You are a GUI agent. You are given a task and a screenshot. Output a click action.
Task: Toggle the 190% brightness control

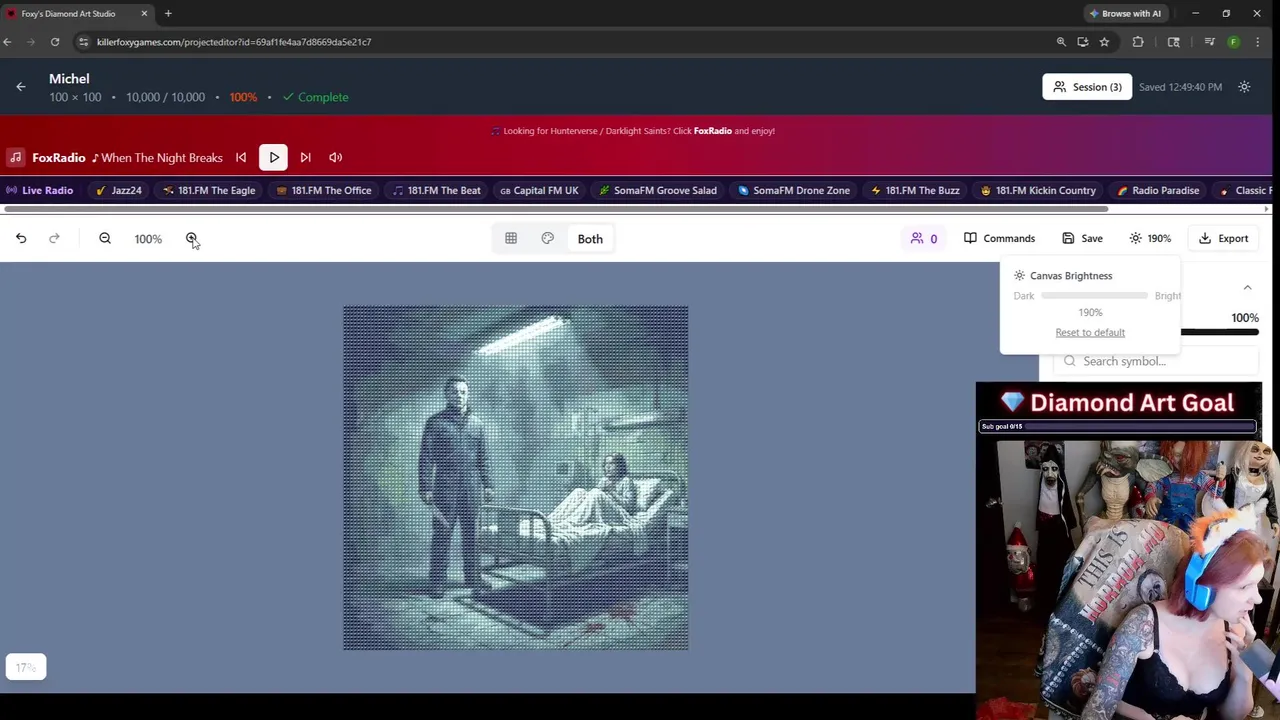(x=1150, y=238)
